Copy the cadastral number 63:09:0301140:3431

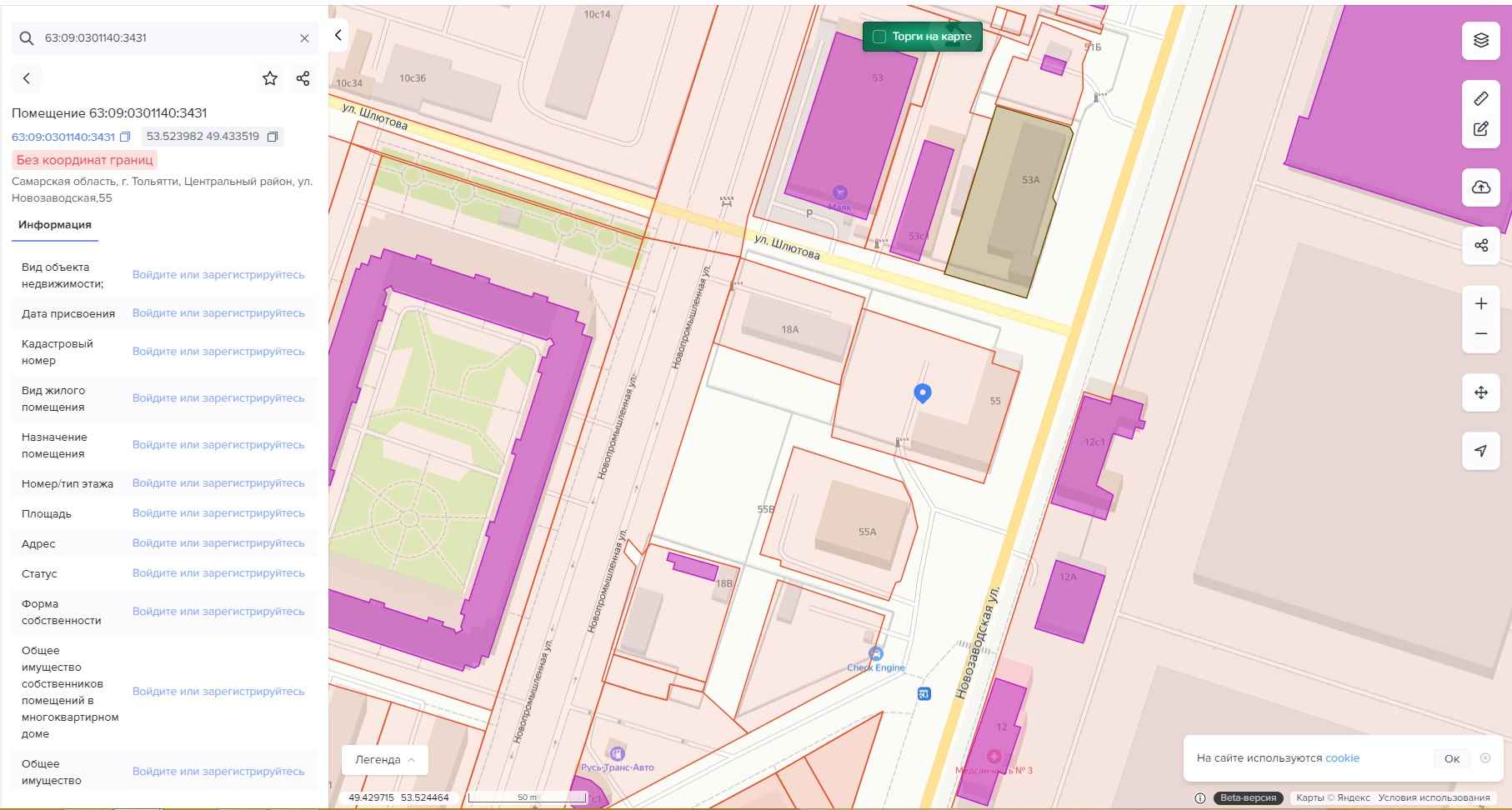pos(125,137)
